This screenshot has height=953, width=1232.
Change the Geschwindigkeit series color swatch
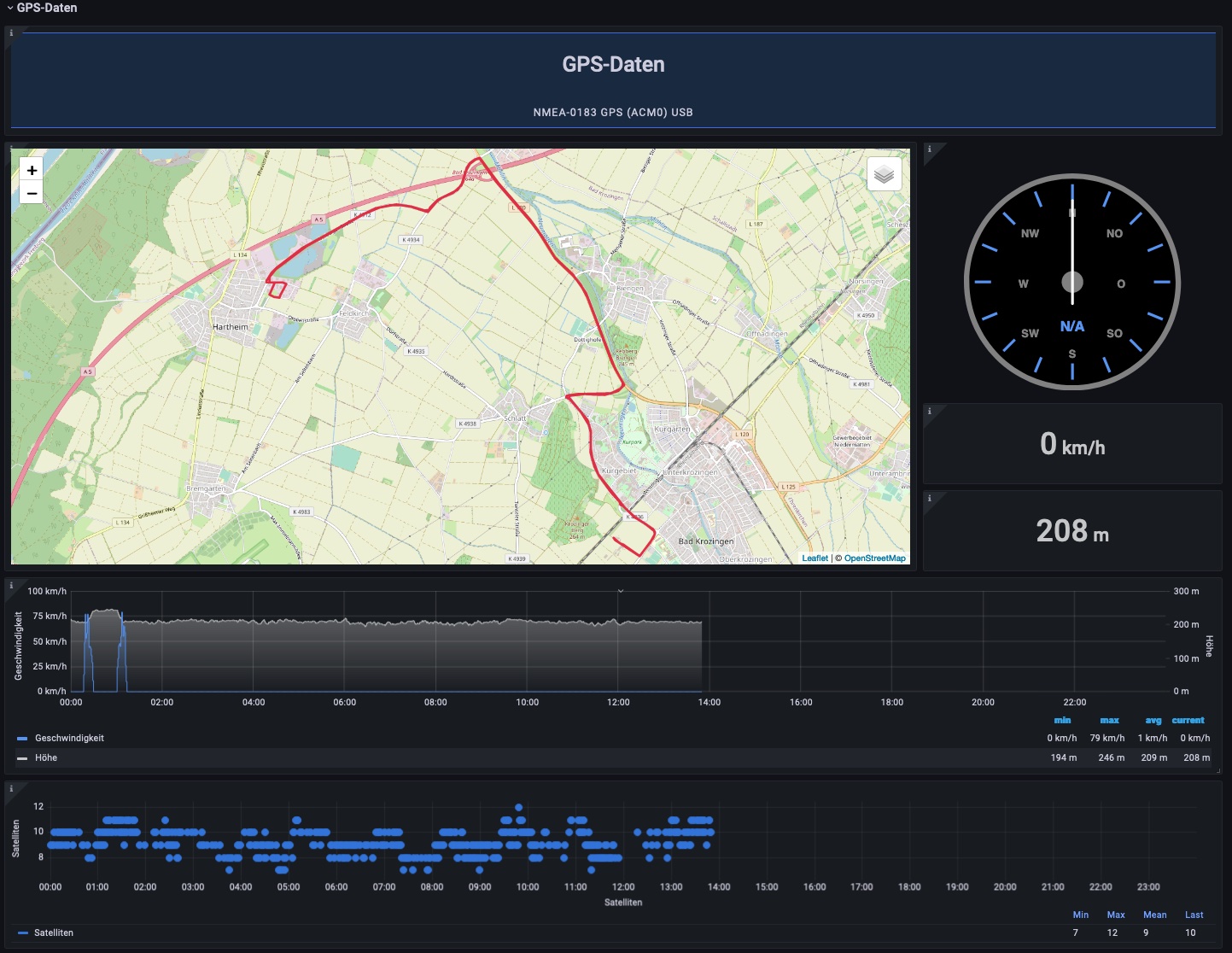click(22, 739)
